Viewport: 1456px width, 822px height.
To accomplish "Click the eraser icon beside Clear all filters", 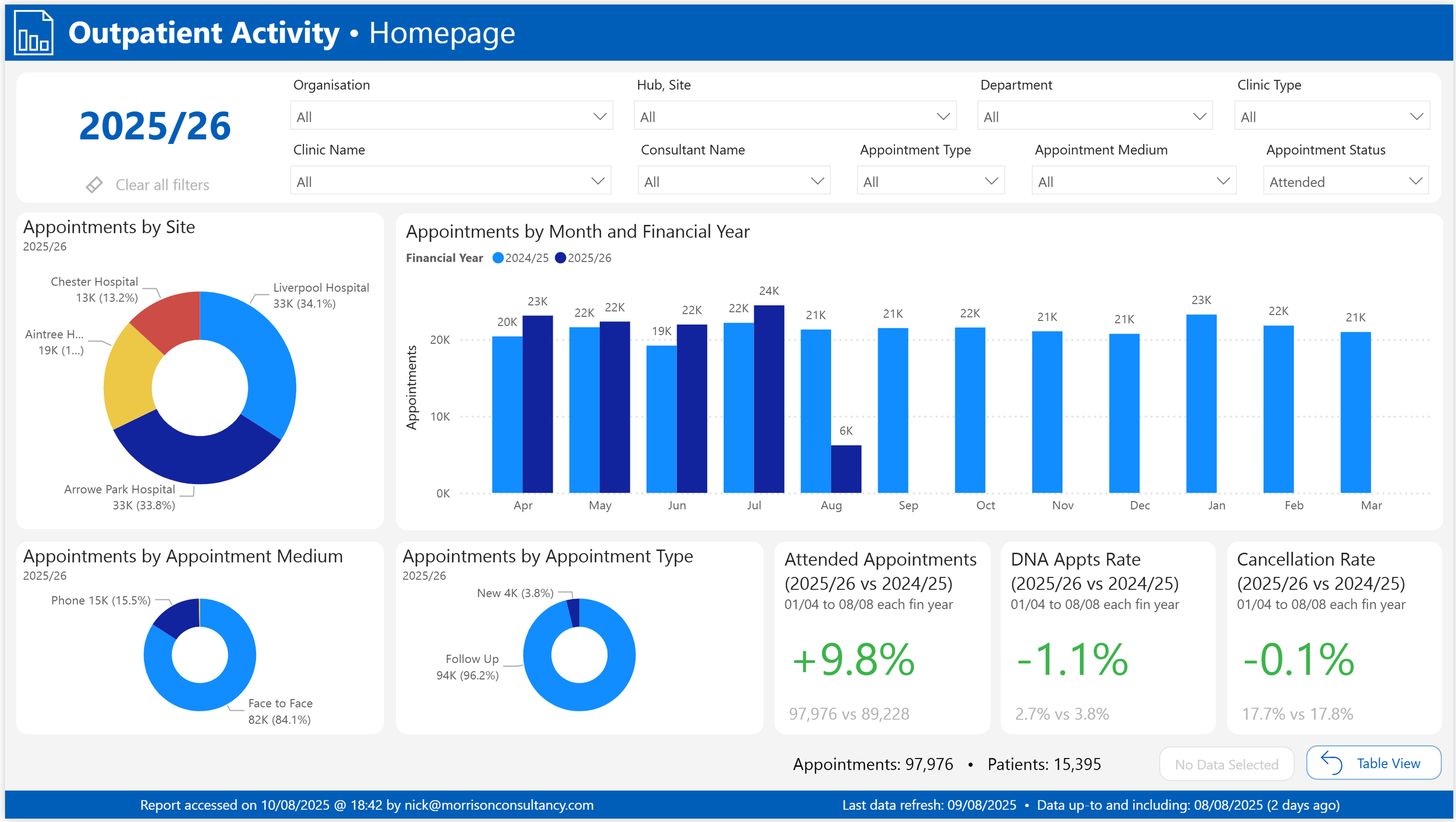I will [x=94, y=185].
